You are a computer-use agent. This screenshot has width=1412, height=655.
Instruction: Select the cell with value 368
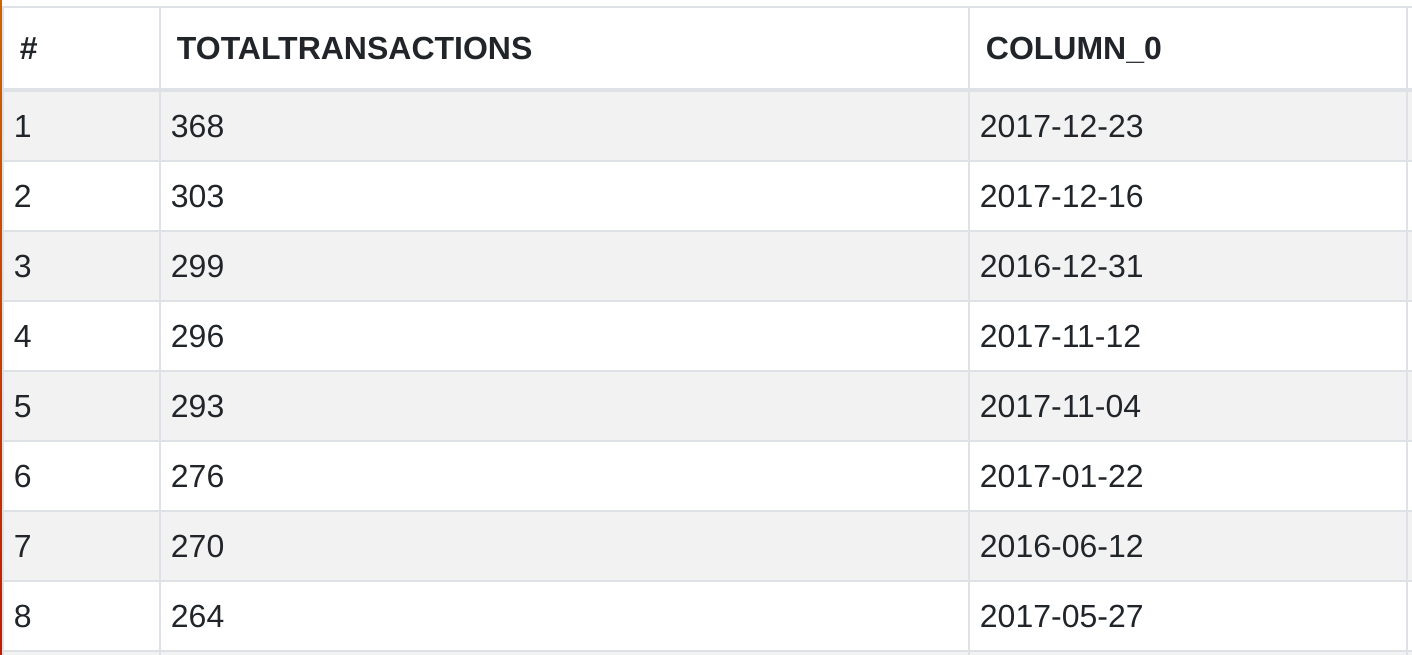coord(198,126)
